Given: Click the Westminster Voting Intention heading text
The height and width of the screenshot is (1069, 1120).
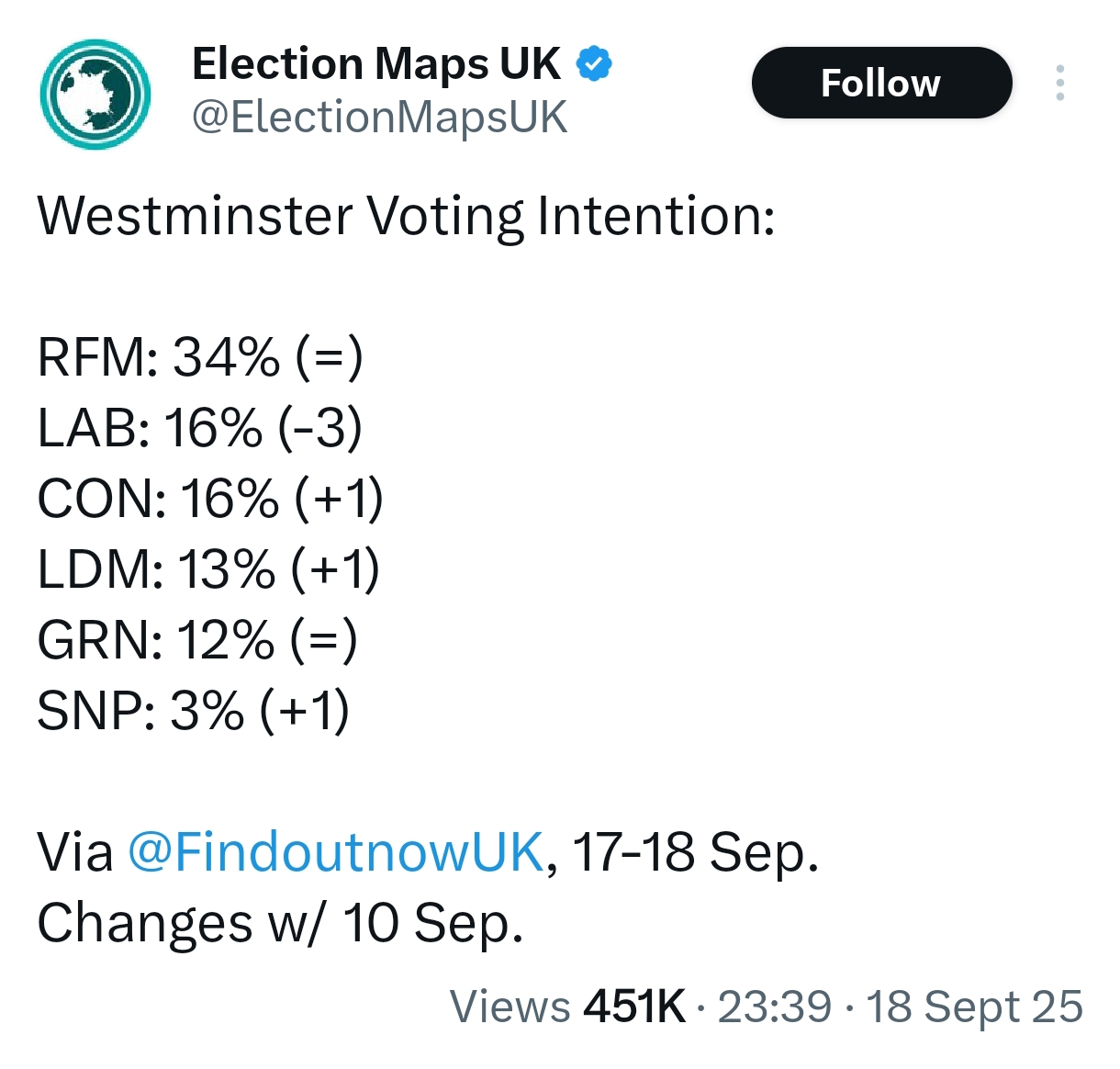Looking at the screenshot, I should point(406,217).
